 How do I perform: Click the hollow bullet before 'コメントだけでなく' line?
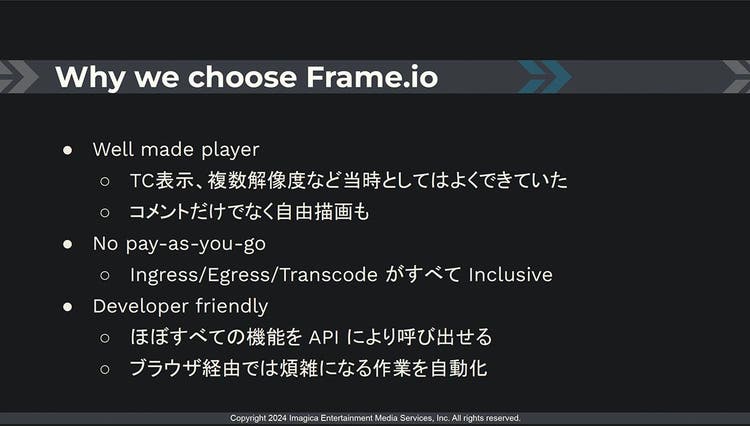pos(105,213)
